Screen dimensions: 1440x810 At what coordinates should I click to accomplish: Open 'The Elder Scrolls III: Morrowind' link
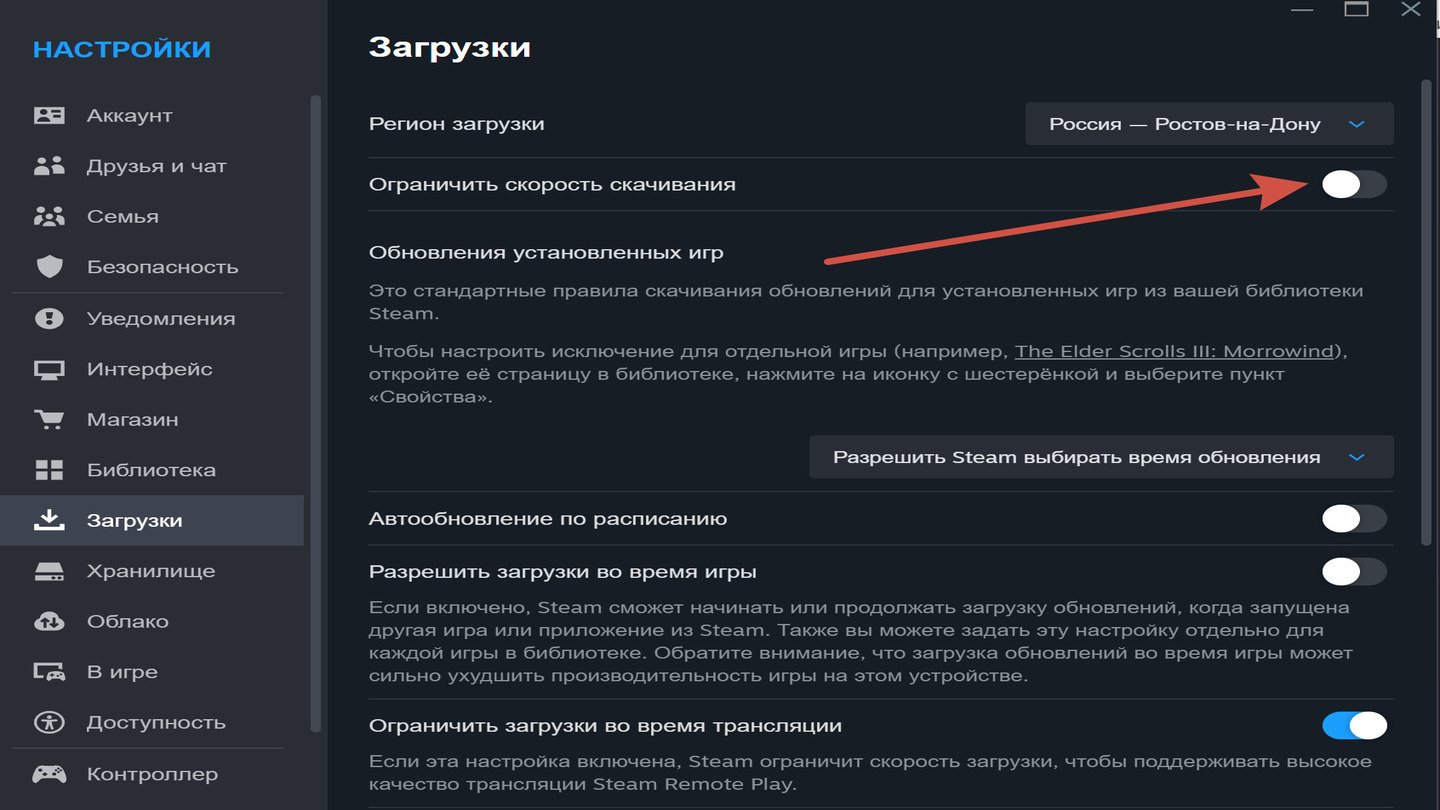pos(1174,351)
